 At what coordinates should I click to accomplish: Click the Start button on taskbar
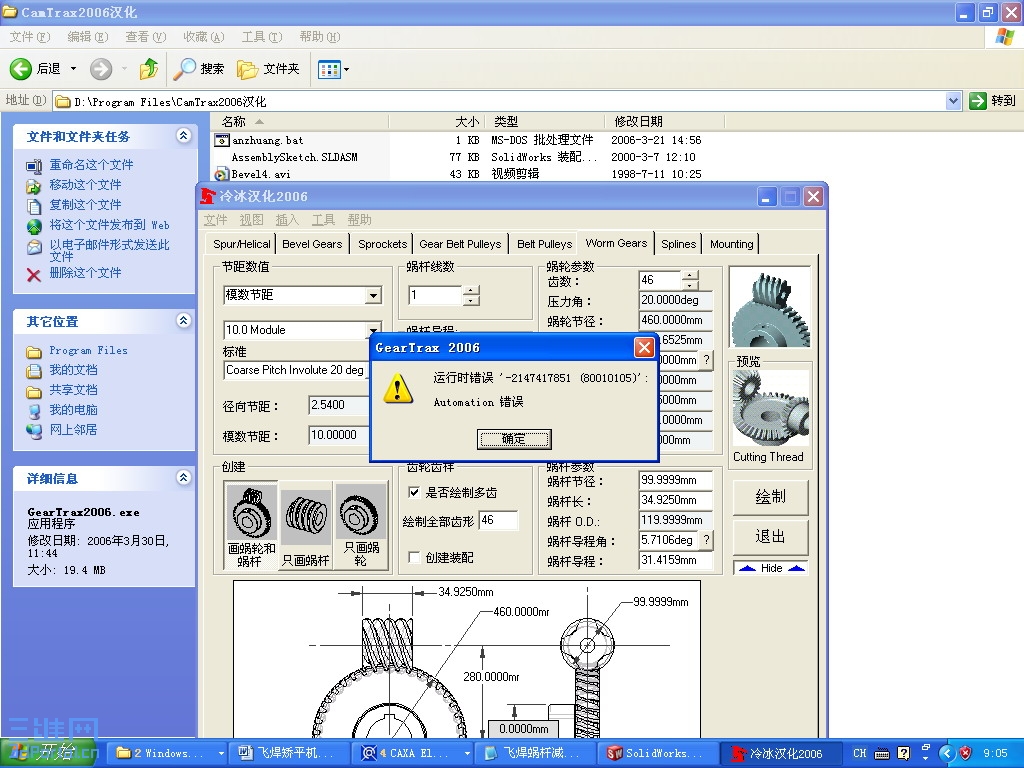click(x=48, y=753)
